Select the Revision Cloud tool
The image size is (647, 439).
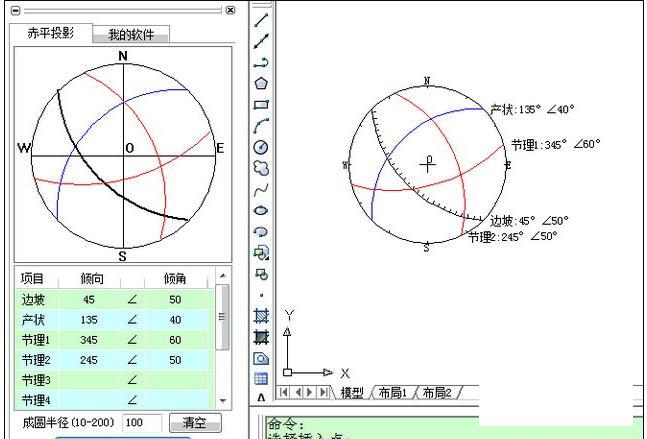(261, 168)
